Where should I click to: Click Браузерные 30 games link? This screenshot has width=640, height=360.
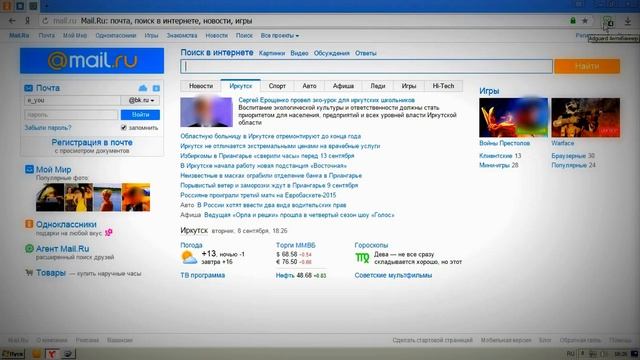click(573, 156)
